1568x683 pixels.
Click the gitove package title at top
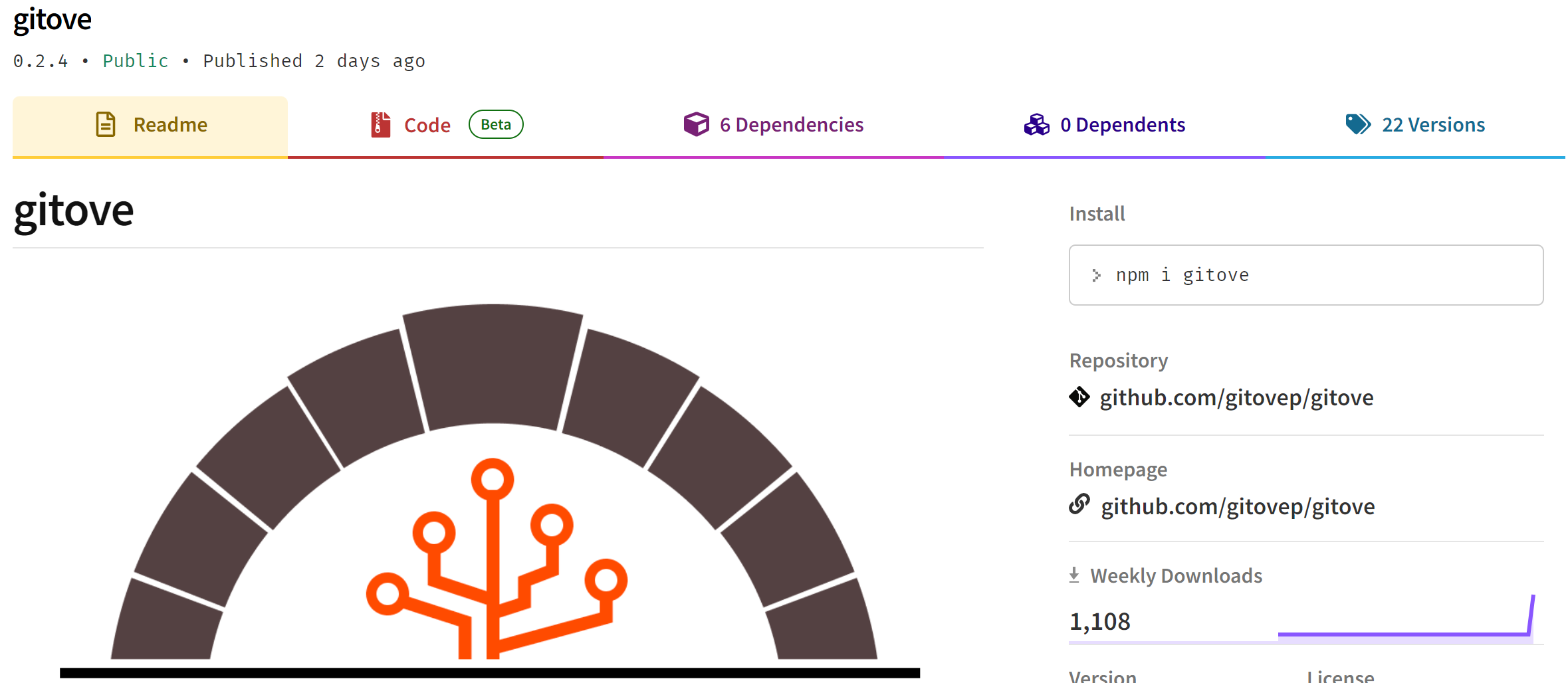tap(53, 20)
